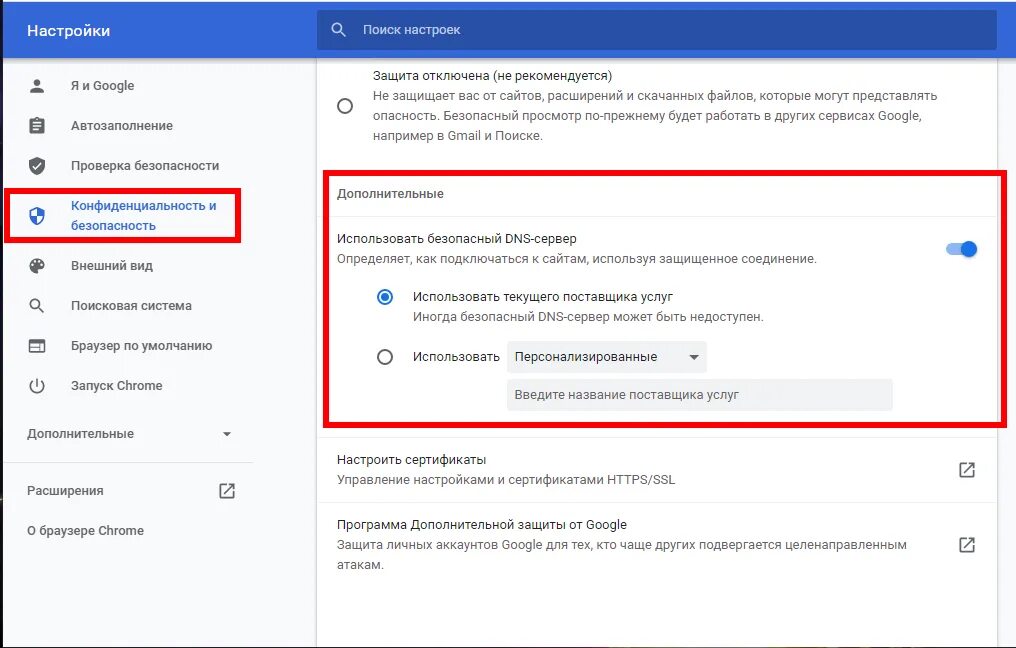
Task: Select the Защита отключена radio button
Action: [x=345, y=106]
